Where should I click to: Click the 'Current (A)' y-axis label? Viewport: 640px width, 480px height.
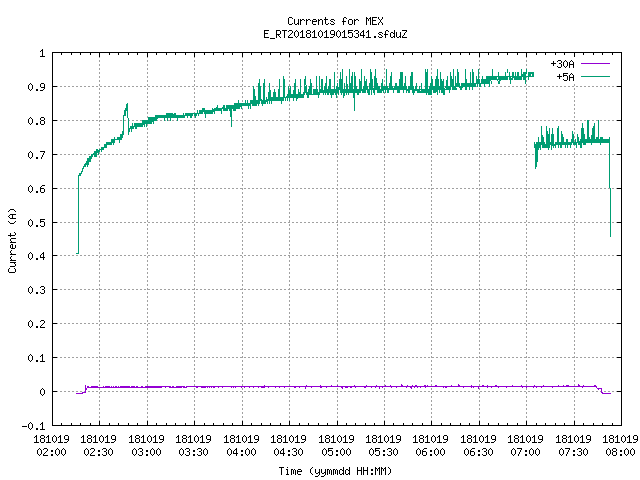pyautogui.click(x=12, y=240)
